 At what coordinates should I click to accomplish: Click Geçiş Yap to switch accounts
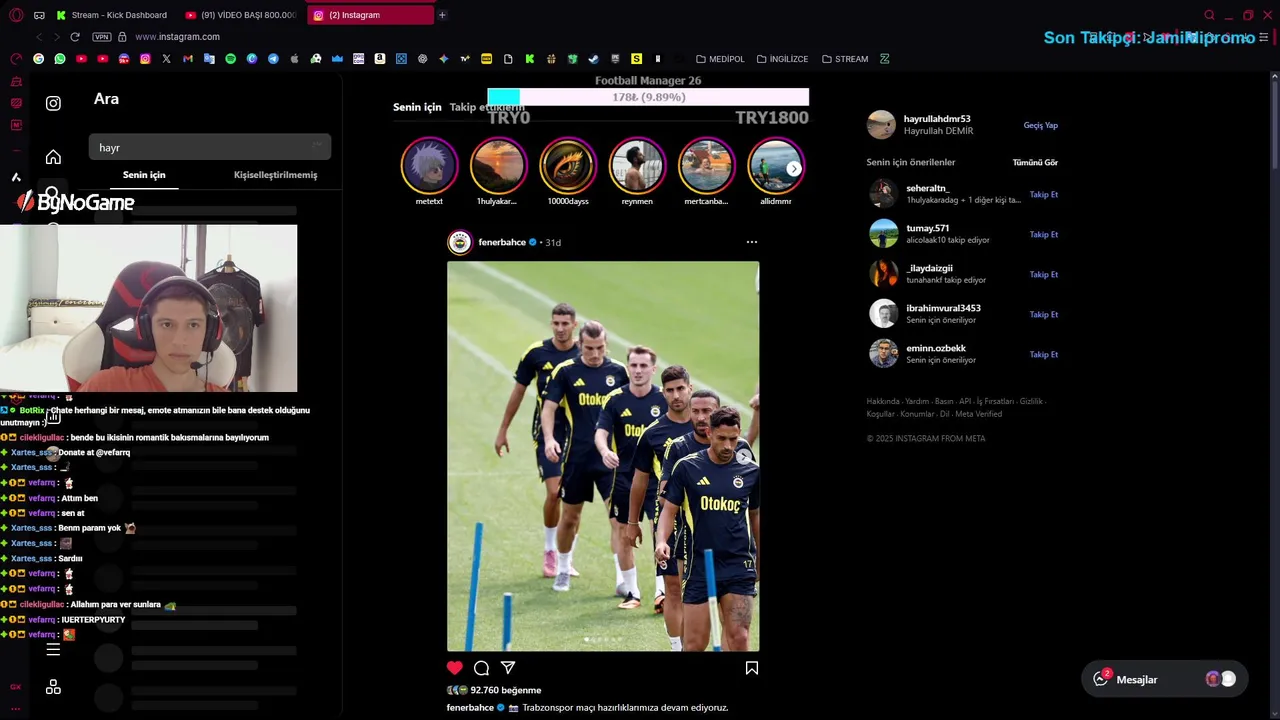tap(1040, 125)
